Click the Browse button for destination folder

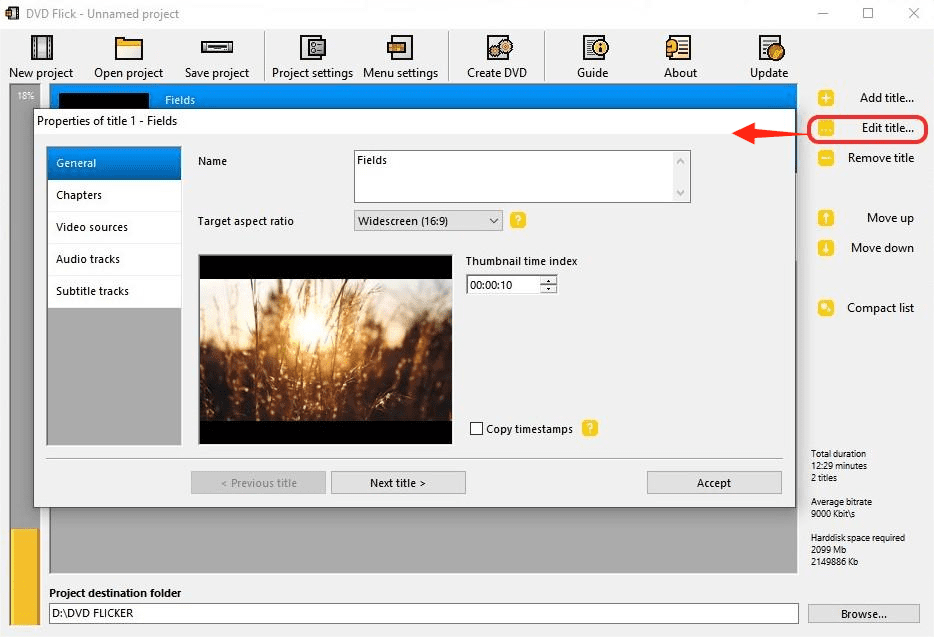[x=862, y=613]
